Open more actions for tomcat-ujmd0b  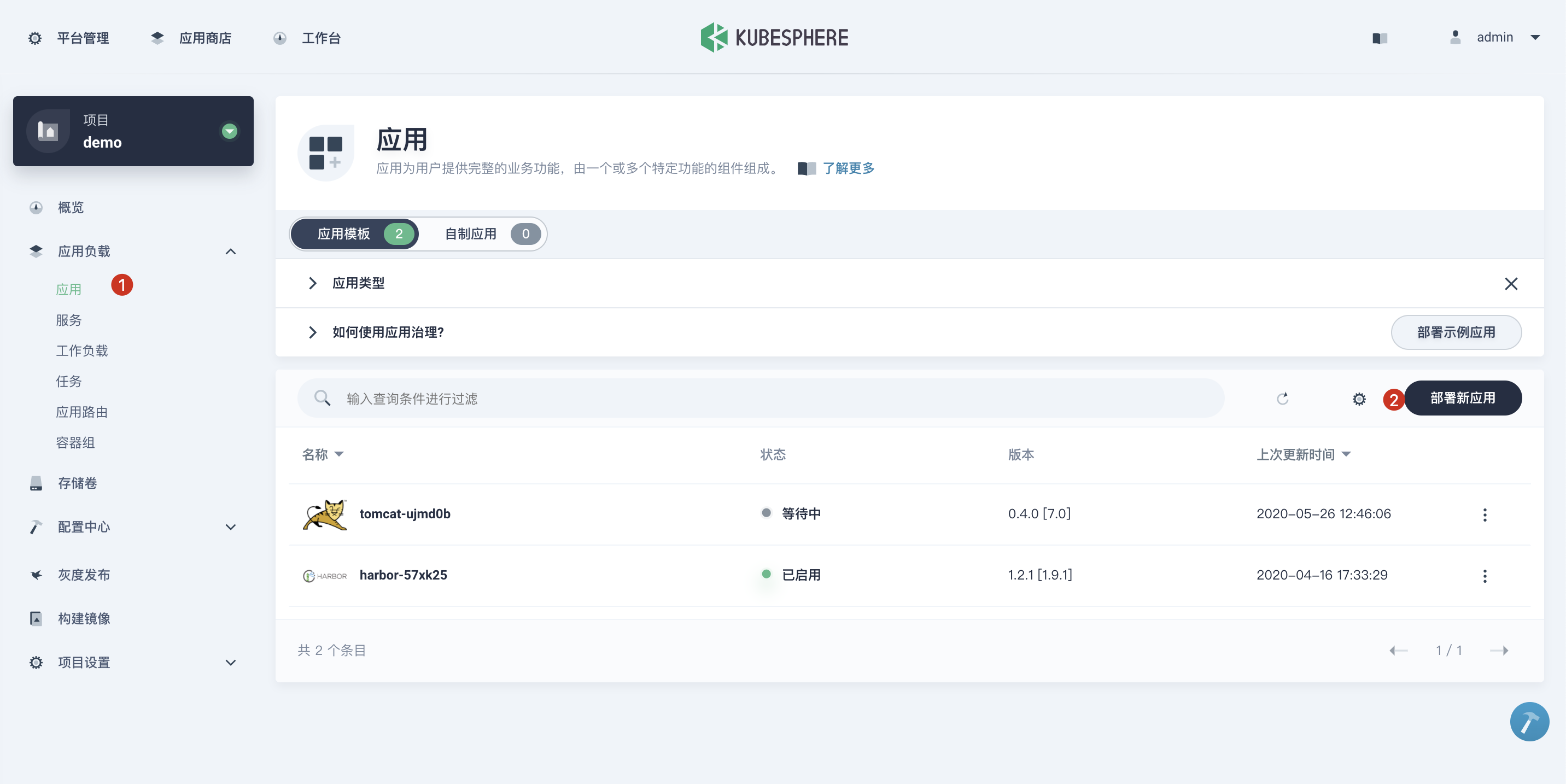(1485, 515)
